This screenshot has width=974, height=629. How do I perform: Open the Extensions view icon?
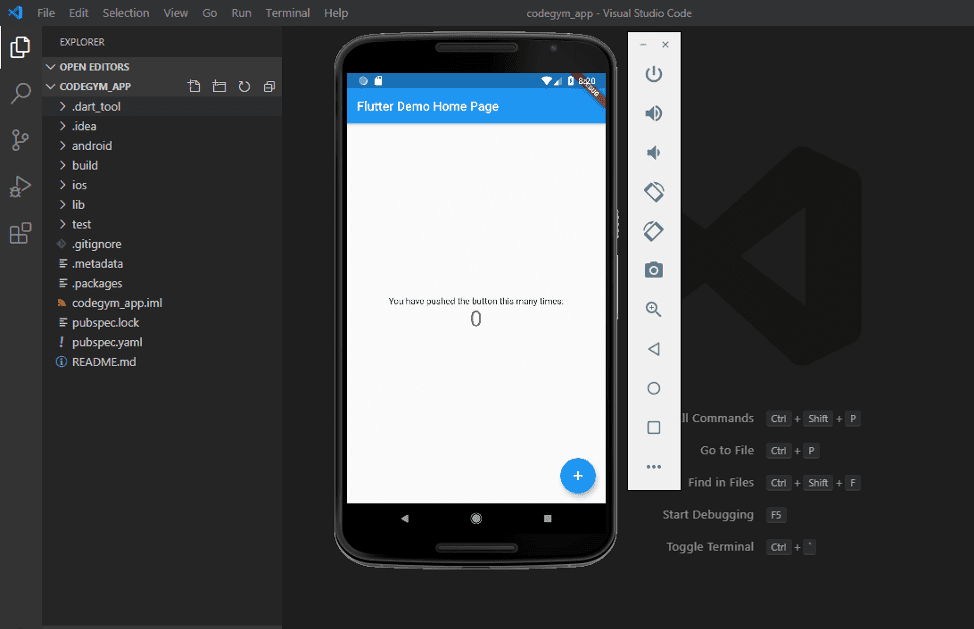tap(20, 234)
